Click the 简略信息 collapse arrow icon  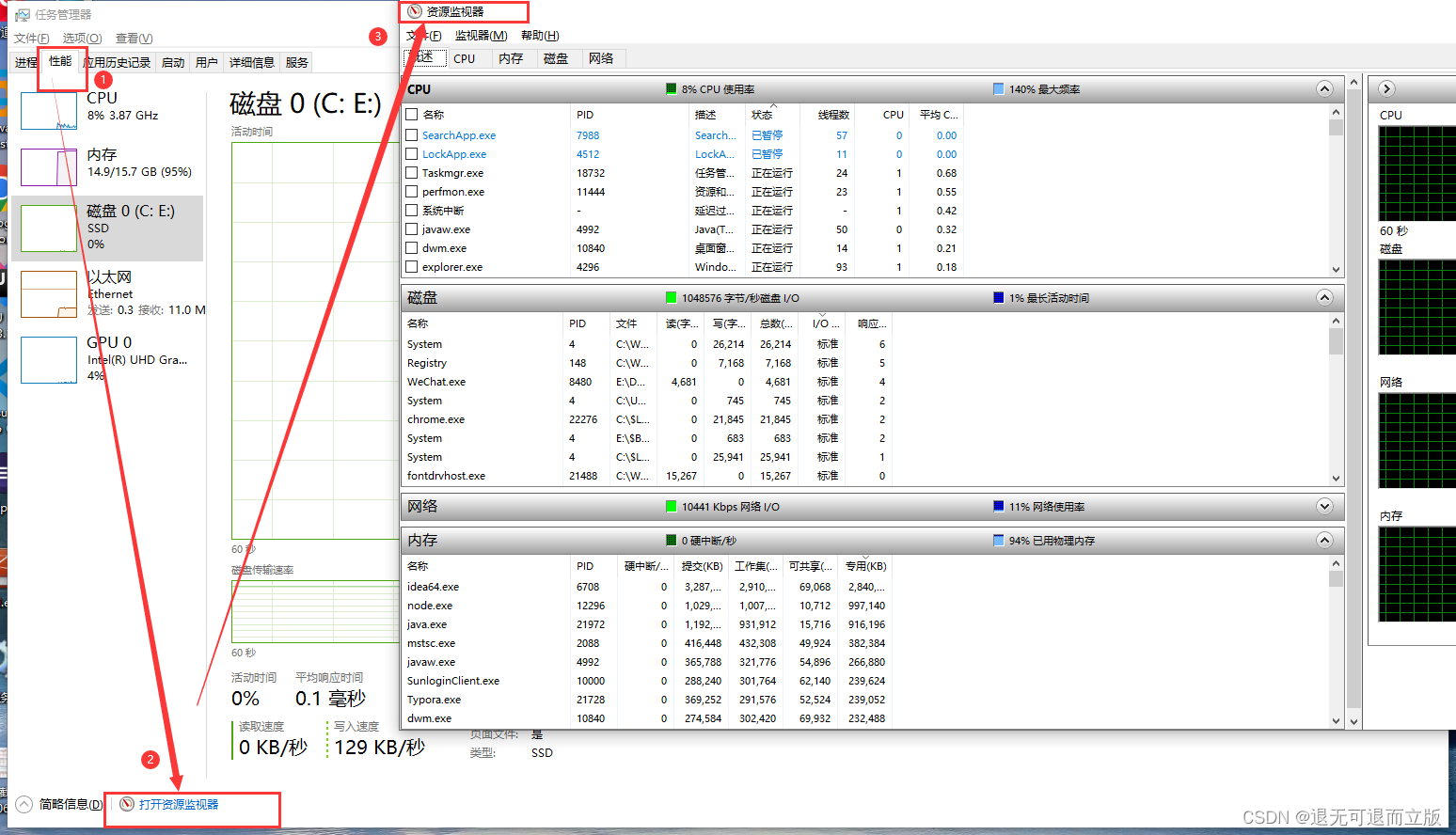click(x=24, y=804)
